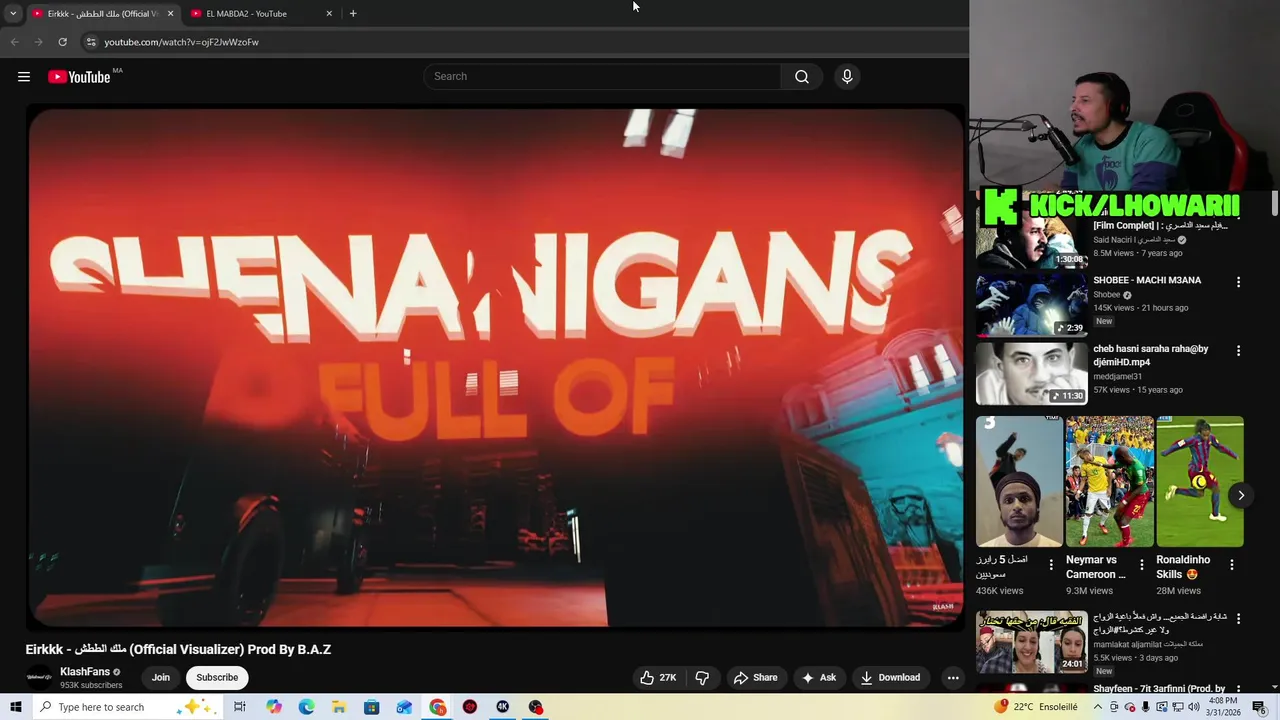Viewport: 1280px width, 720px height.
Task: Open options for Ronaldinho Skills short
Action: click(1231, 565)
